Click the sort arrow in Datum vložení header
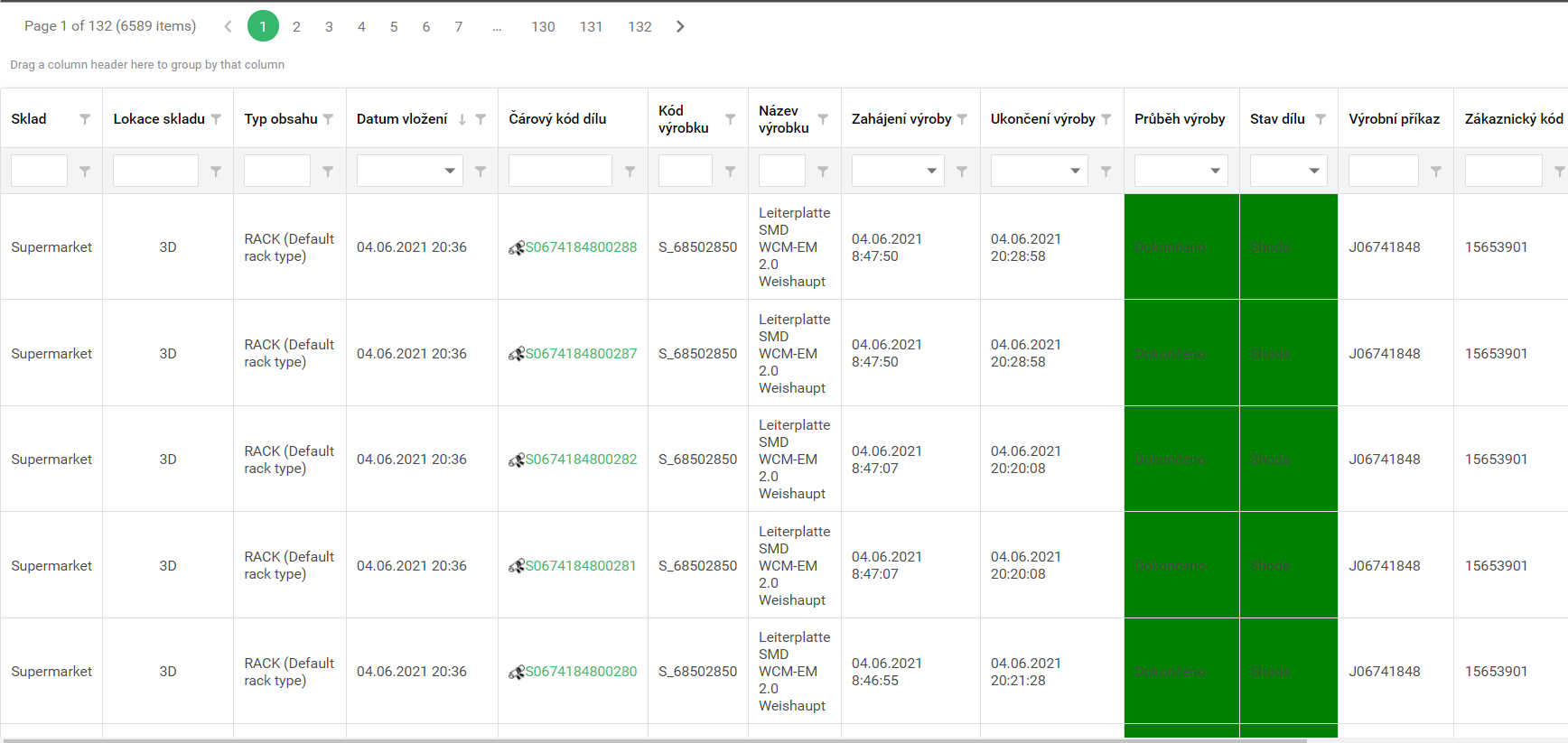1568x743 pixels. [x=462, y=119]
